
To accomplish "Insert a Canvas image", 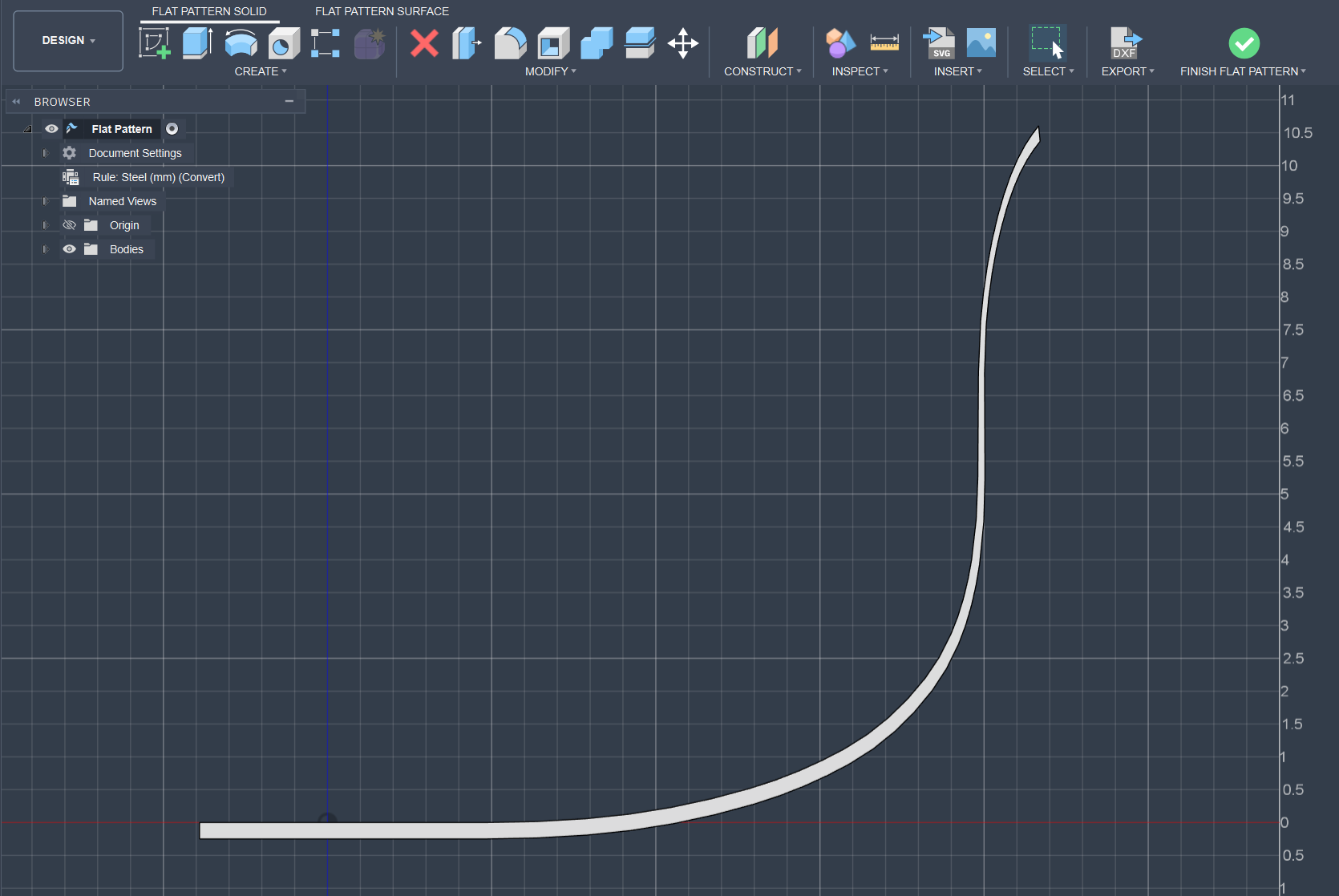I will pos(981,43).
